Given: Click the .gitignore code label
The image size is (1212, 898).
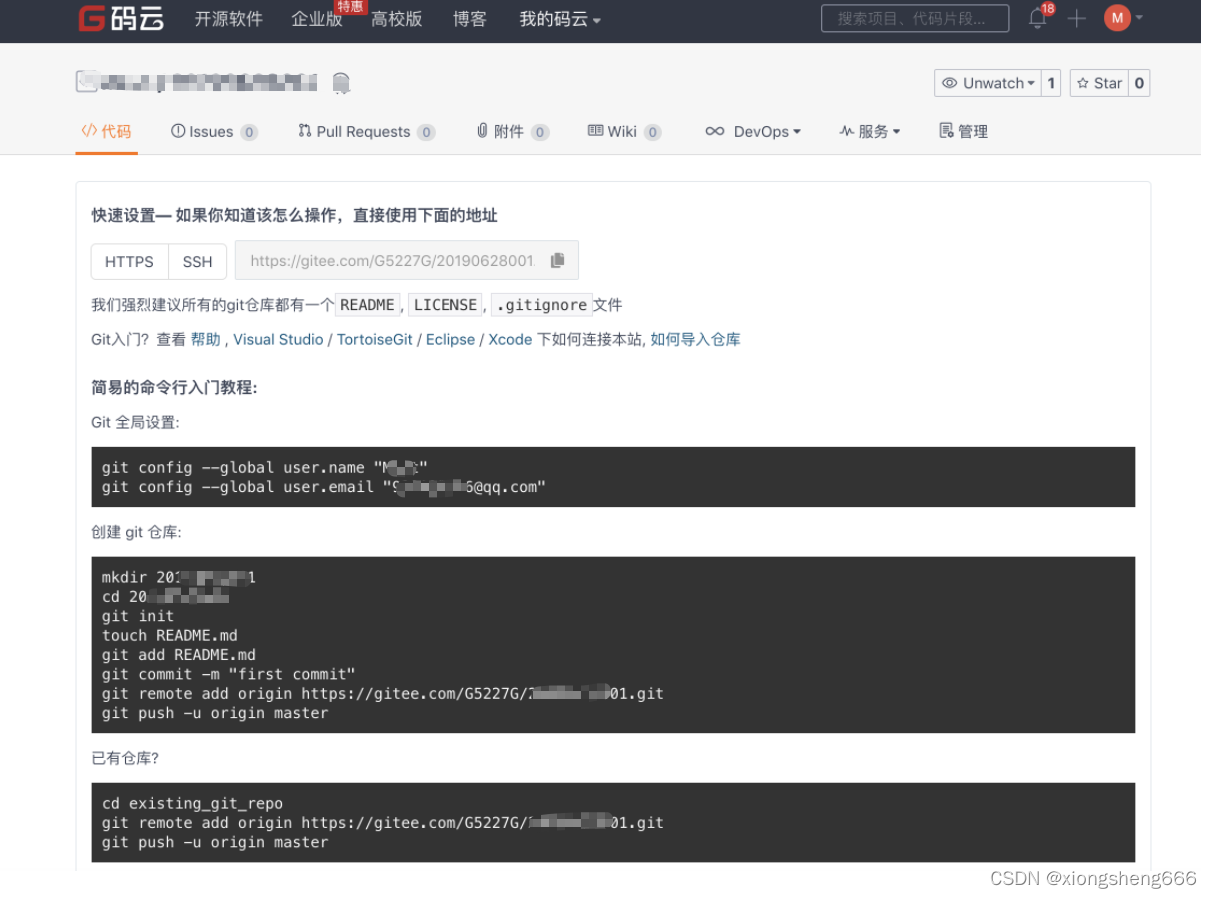Looking at the screenshot, I should click(541, 305).
